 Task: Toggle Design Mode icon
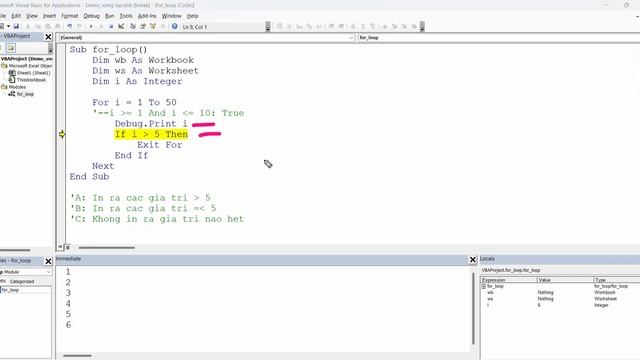point(121,27)
